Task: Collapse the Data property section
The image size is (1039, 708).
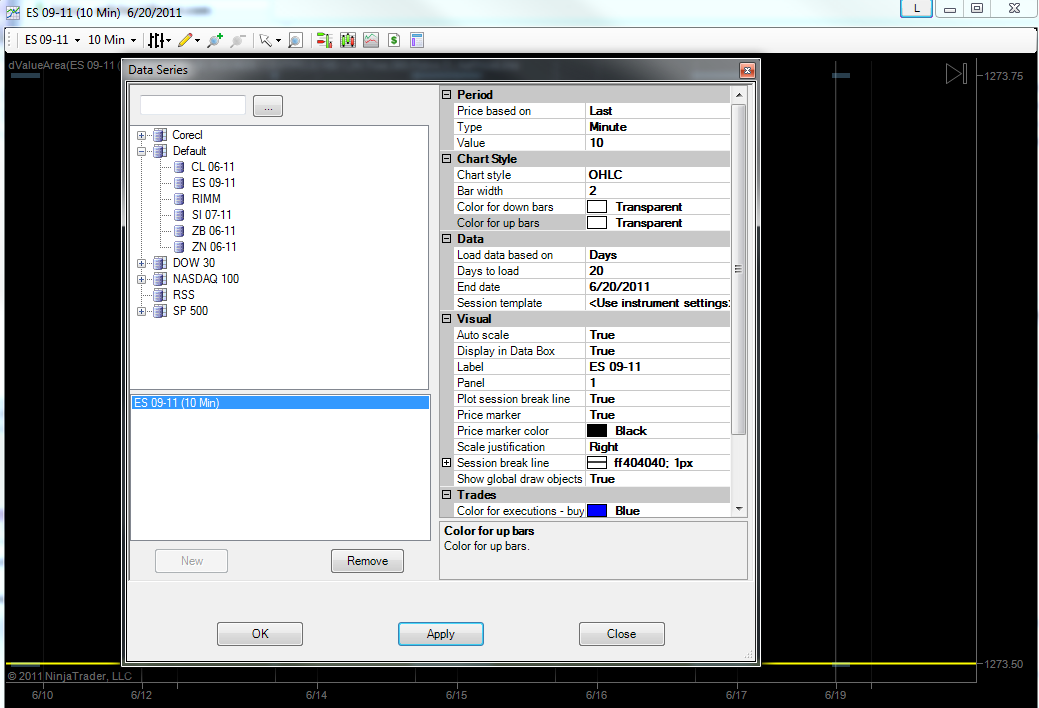Action: pos(447,239)
